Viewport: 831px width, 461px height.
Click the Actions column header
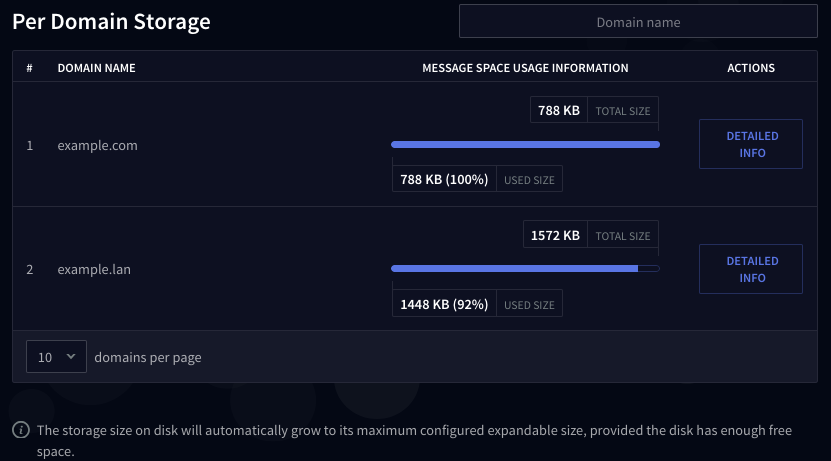coord(751,68)
